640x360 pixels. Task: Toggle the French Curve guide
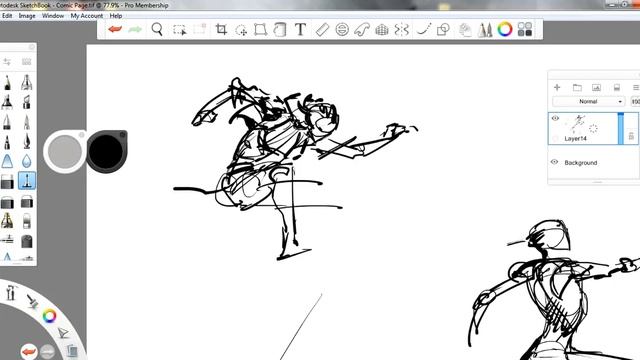[x=362, y=29]
